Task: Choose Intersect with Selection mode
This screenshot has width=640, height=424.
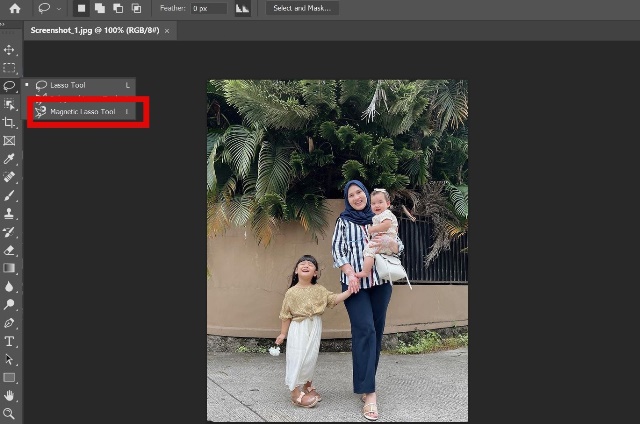Action: 136,8
